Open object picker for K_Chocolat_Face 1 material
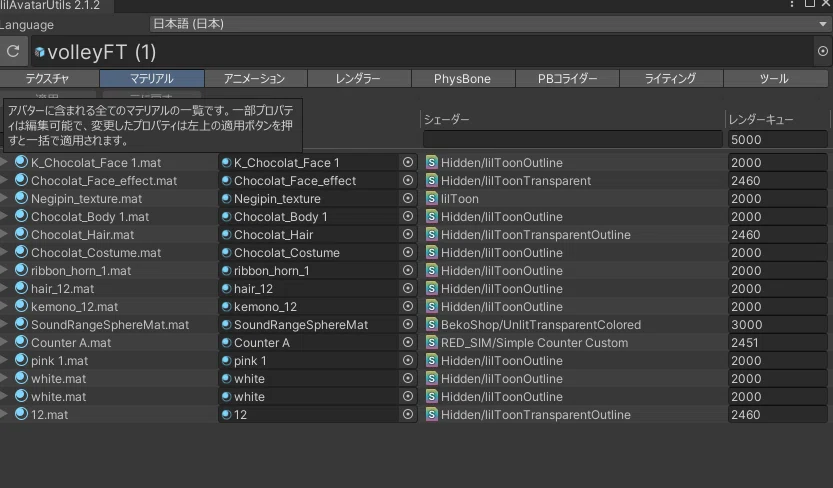This screenshot has width=833, height=488. [x=407, y=162]
